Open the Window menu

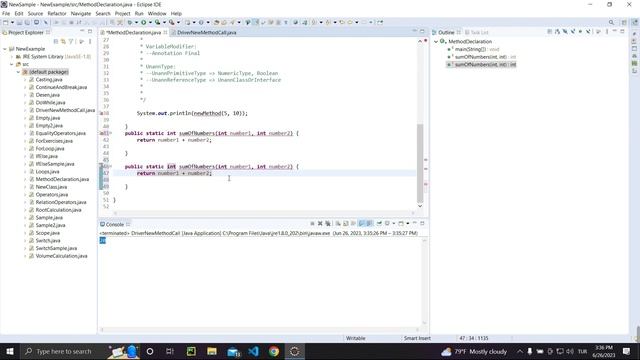157,13
